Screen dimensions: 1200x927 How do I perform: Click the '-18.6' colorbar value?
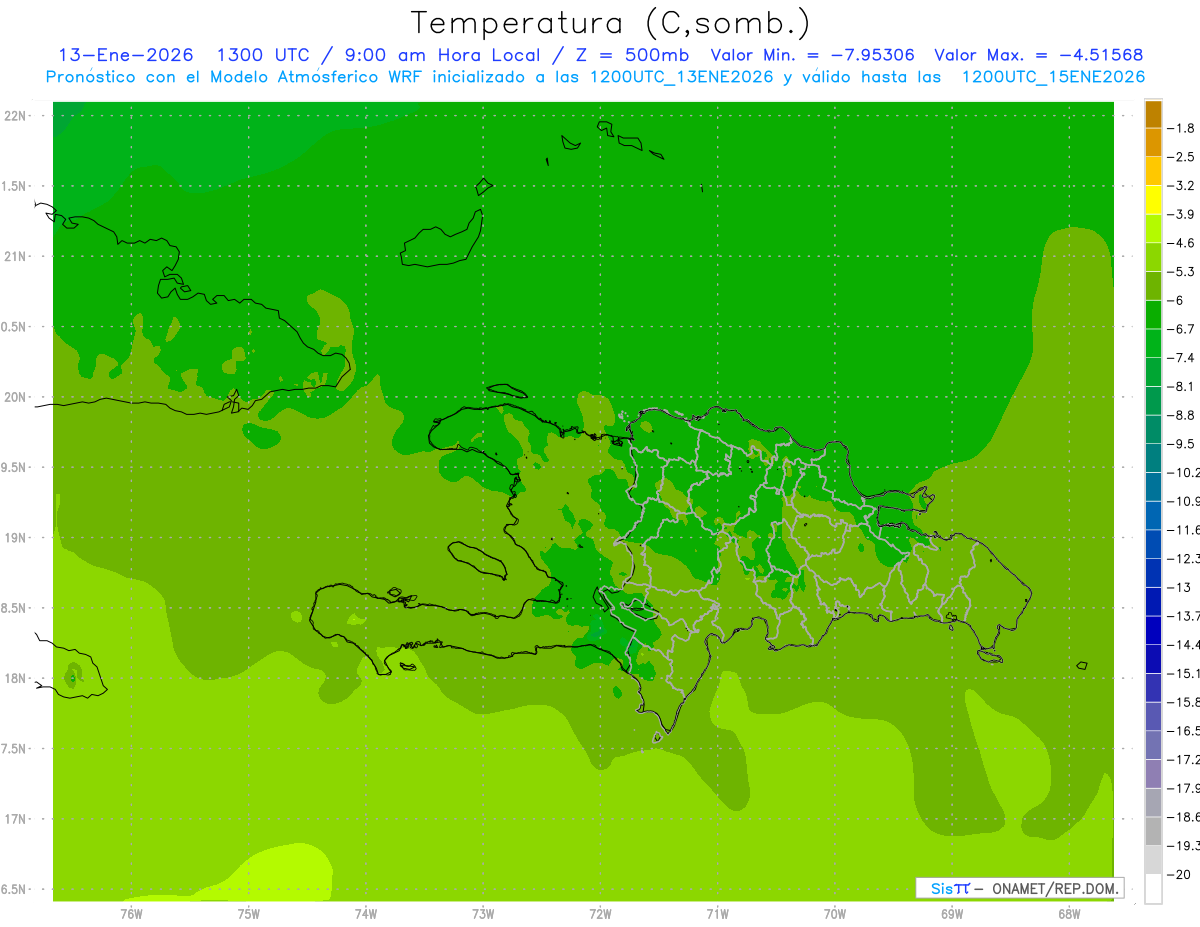1184,816
